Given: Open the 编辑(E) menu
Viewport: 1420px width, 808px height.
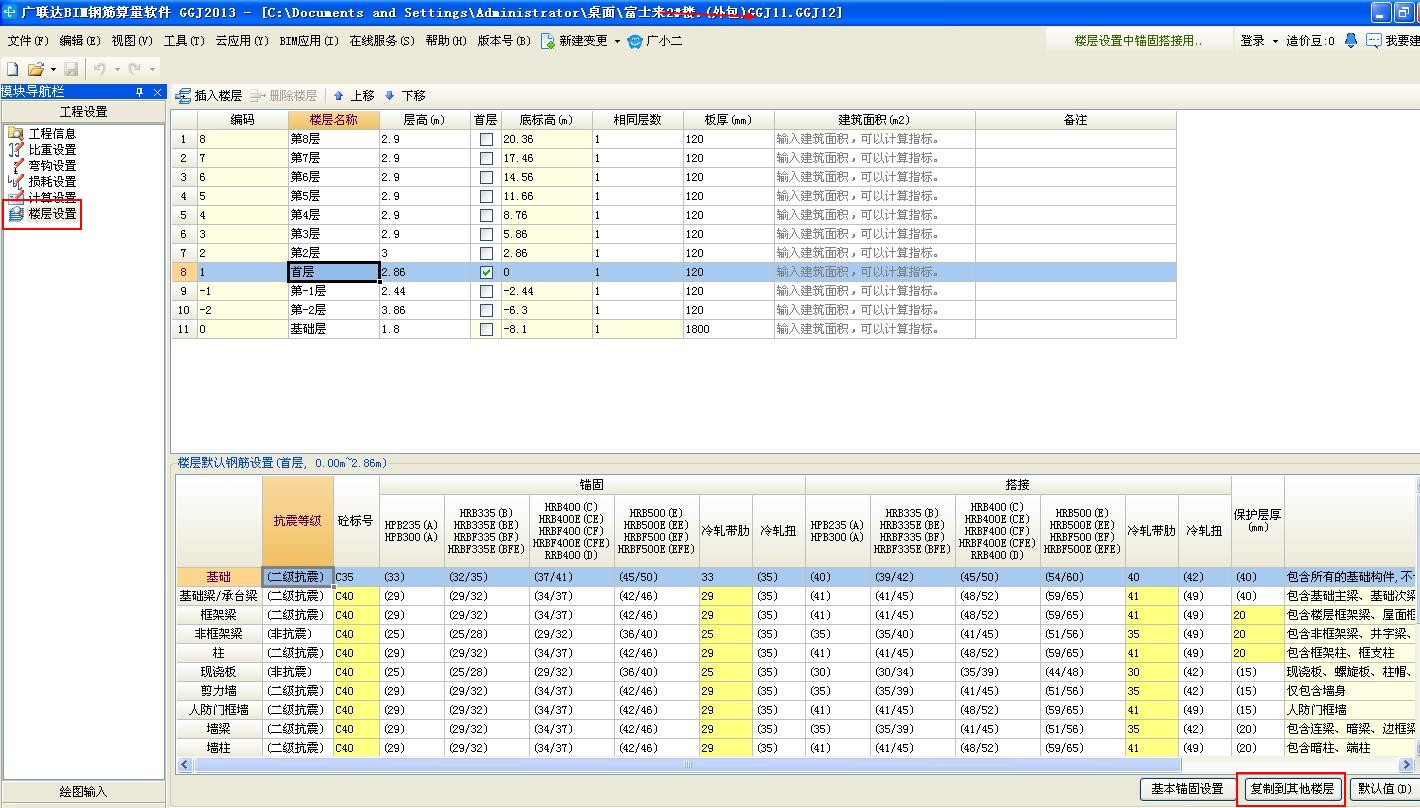Looking at the screenshot, I should (x=80, y=41).
